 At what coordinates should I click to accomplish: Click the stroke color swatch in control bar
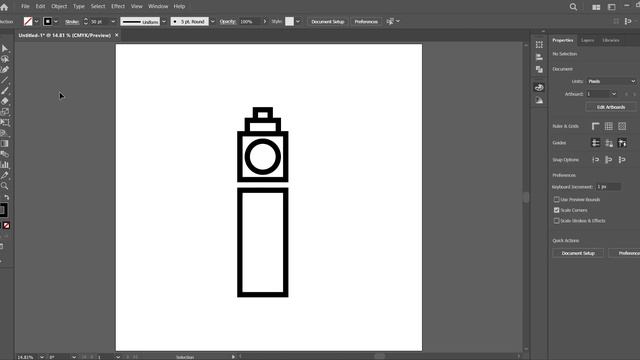pos(48,21)
